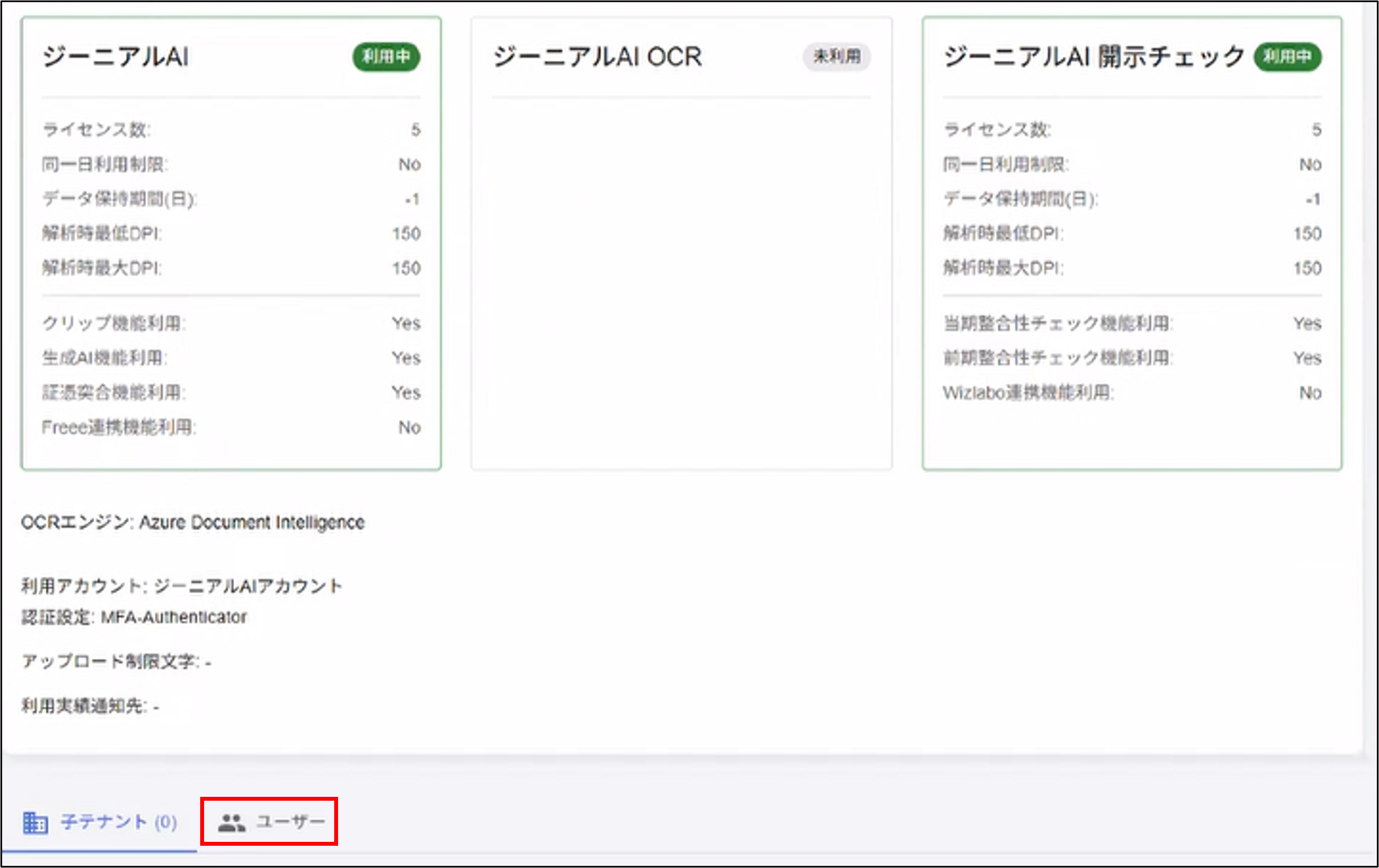Click the people icon beside ユーザー
This screenshot has height=868, width=1379.
(231, 823)
